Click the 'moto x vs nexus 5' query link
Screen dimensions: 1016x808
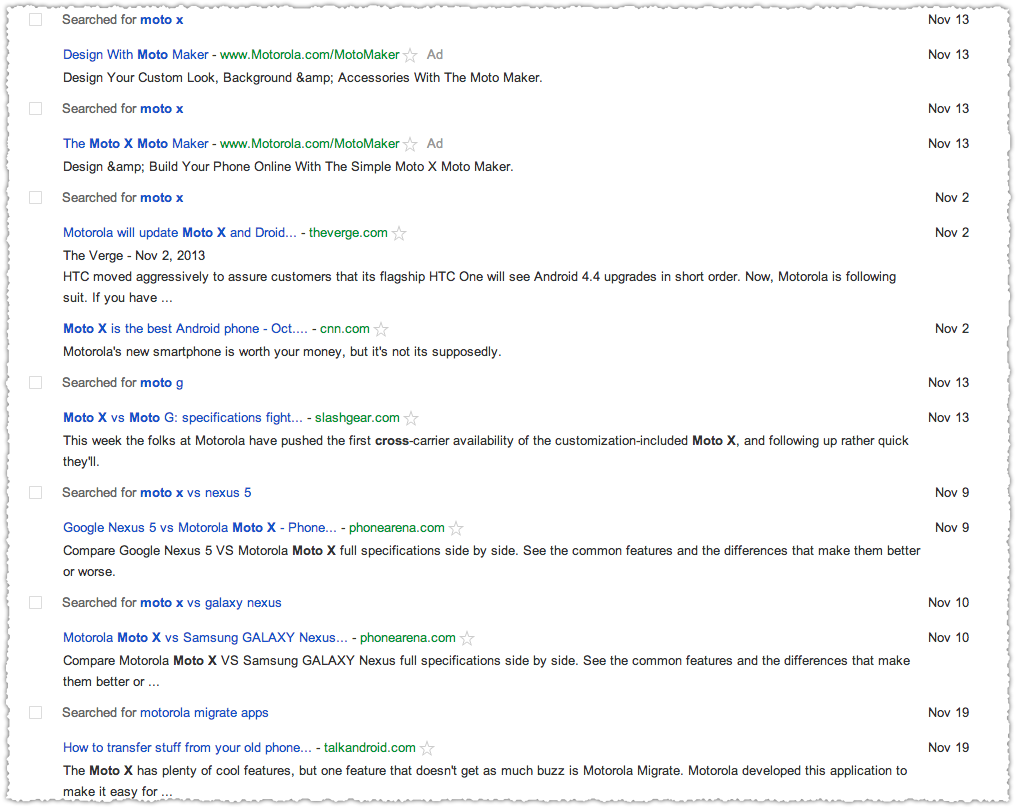coord(196,492)
